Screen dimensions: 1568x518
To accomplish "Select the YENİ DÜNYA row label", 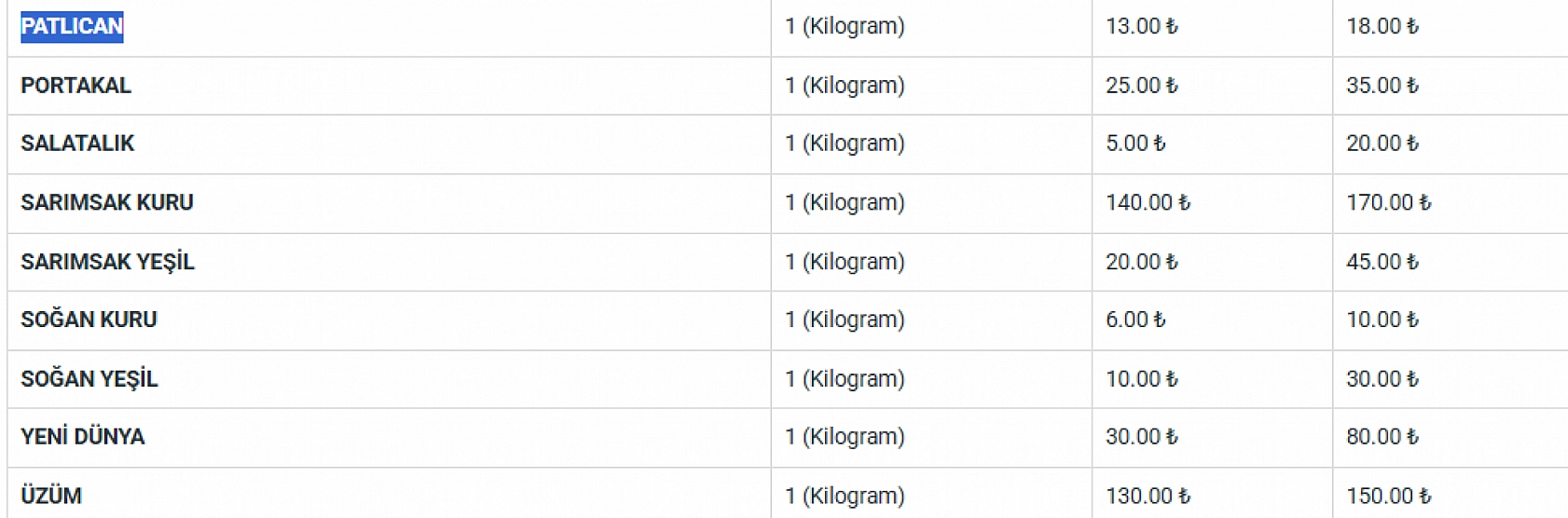I will (x=82, y=437).
